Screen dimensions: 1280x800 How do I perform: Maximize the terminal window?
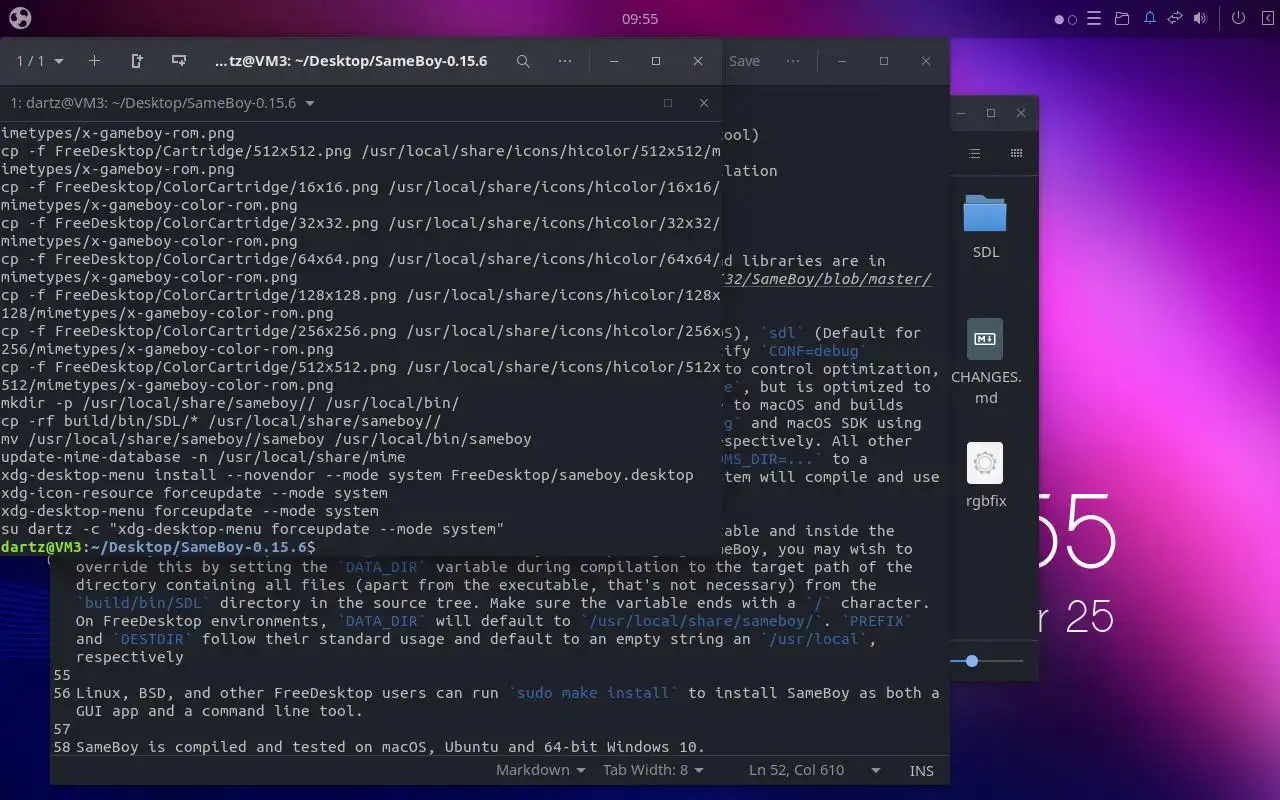656,61
